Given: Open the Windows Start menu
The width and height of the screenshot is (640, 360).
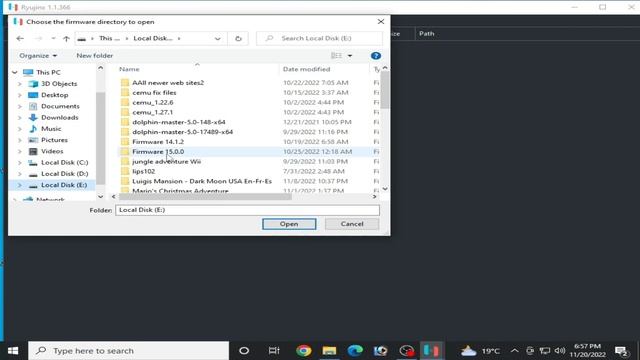Looking at the screenshot, I should coord(13,351).
